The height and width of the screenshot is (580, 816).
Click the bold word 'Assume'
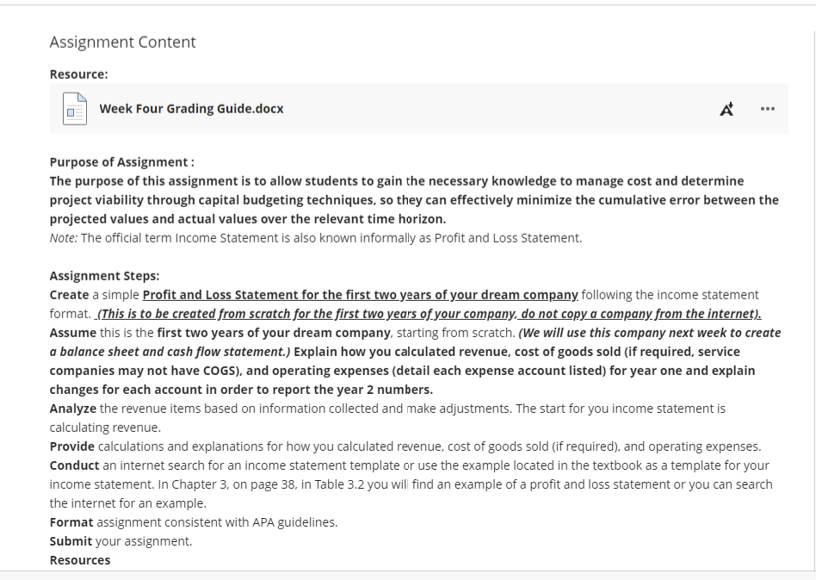coord(73,333)
